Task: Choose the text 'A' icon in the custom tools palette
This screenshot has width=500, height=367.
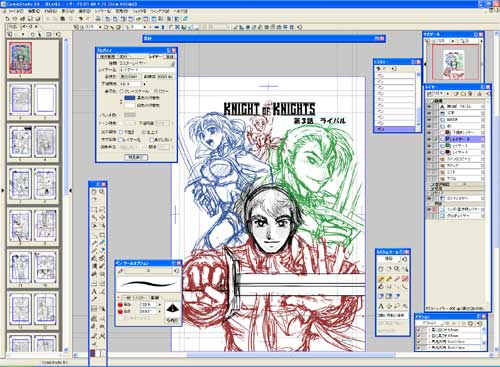Action: (381, 306)
